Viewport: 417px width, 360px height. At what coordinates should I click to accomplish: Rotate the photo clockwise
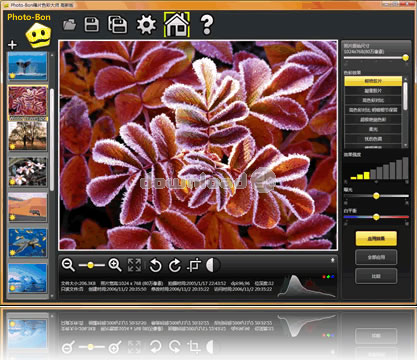tap(174, 266)
